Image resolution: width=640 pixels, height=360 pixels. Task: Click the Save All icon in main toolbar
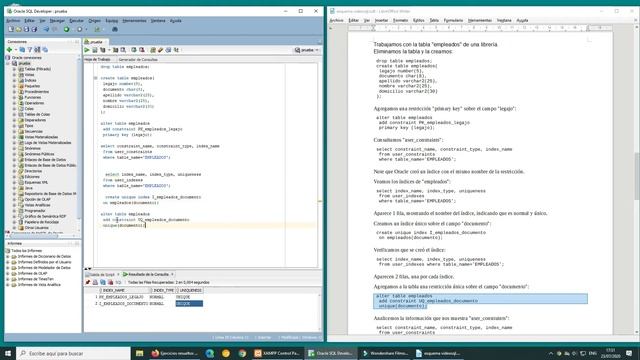coord(34,29)
